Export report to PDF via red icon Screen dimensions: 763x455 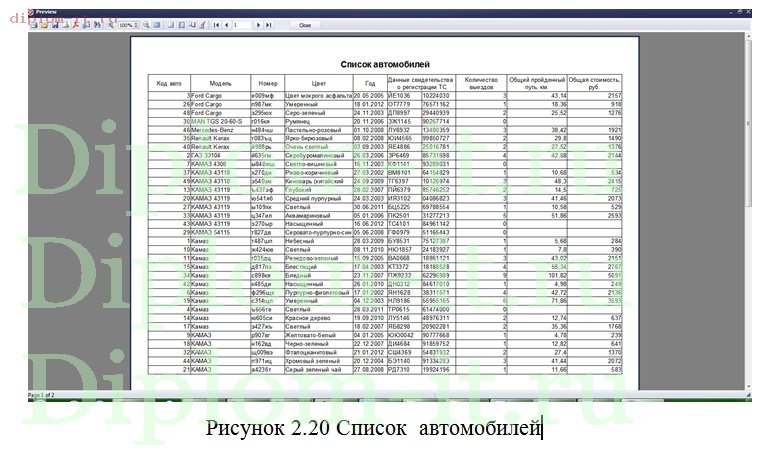click(75, 25)
